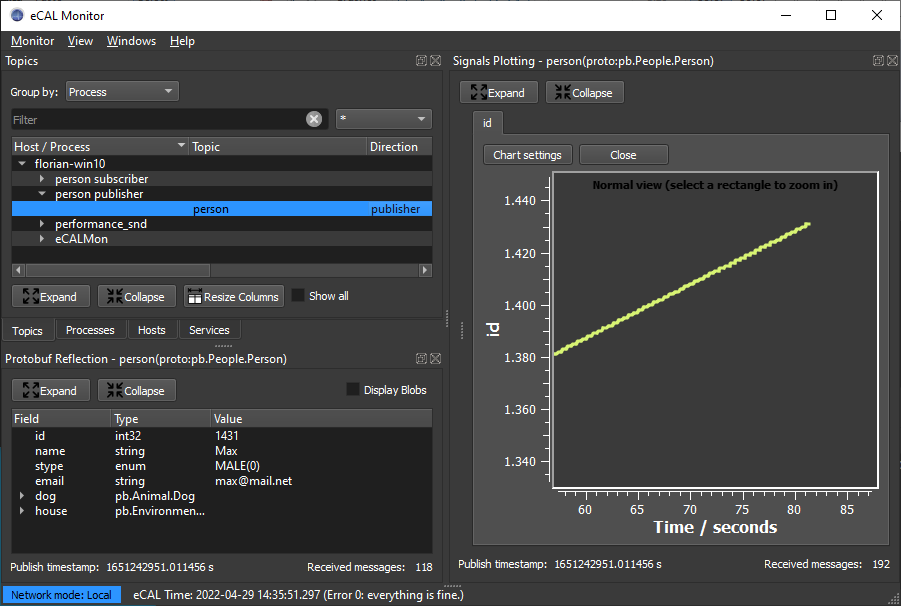Undock the Protobuf Reflection panel

pyautogui.click(x=422, y=359)
